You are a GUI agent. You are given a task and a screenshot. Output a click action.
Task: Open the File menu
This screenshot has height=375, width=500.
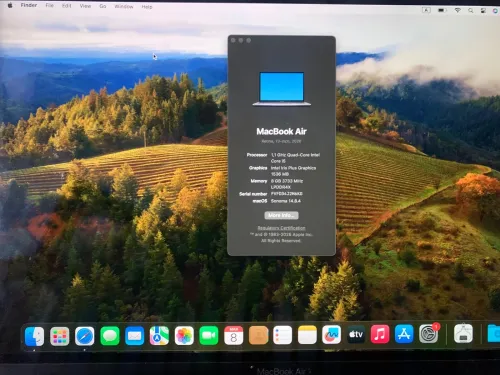pos(50,5)
